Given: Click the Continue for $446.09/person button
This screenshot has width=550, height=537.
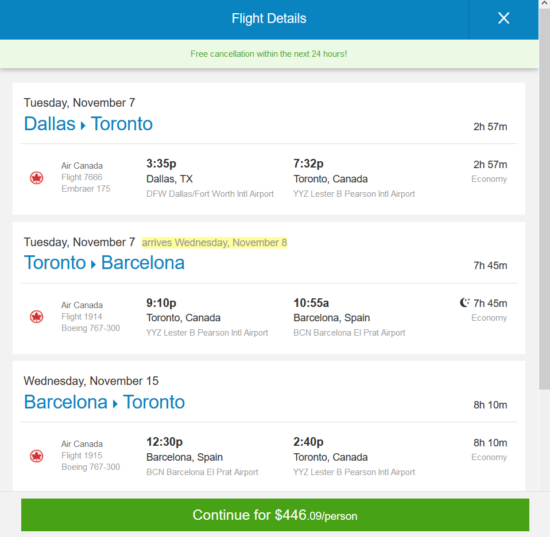Looking at the screenshot, I should click(x=275, y=515).
